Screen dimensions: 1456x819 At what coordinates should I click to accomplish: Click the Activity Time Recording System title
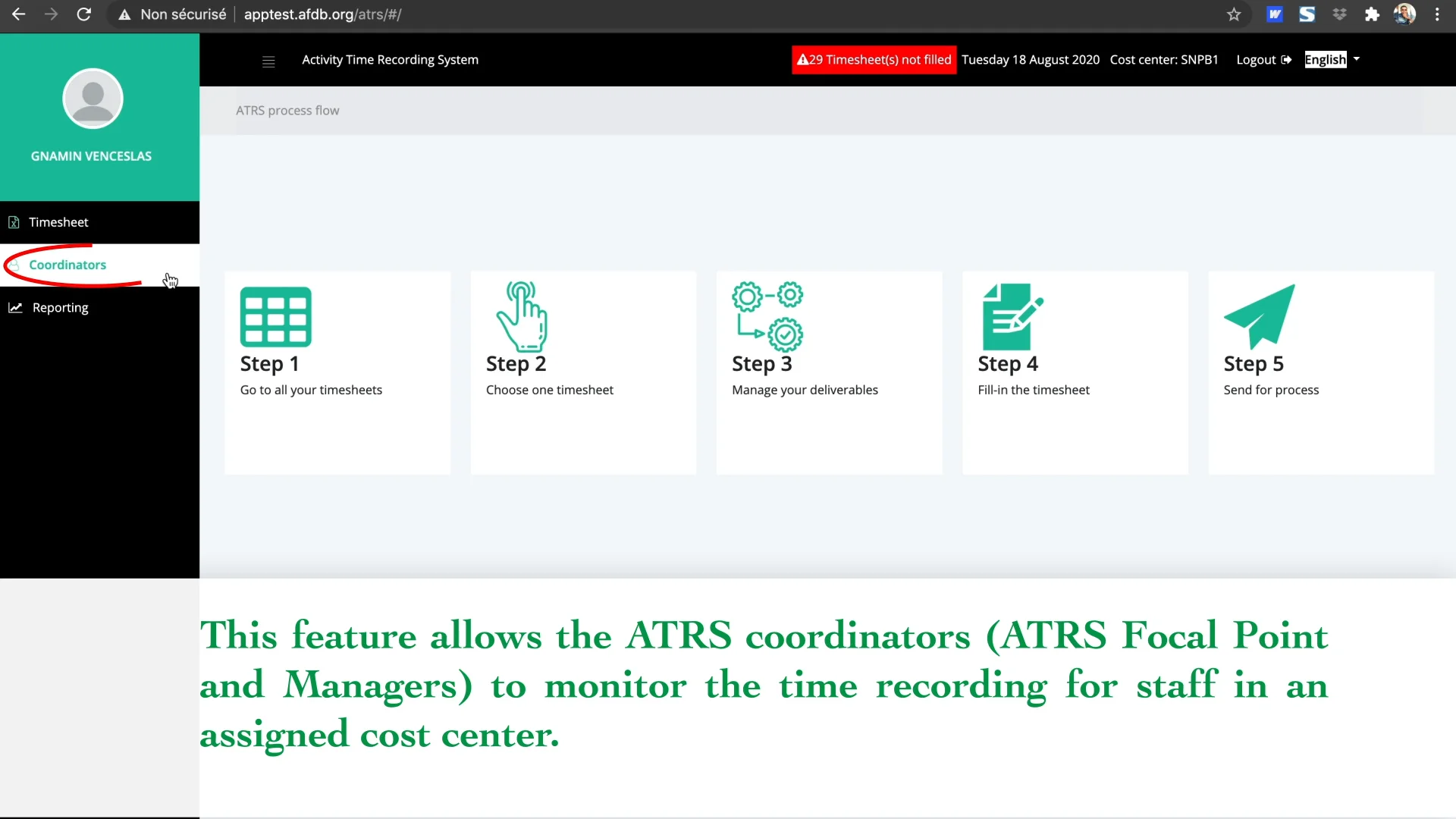(x=390, y=60)
